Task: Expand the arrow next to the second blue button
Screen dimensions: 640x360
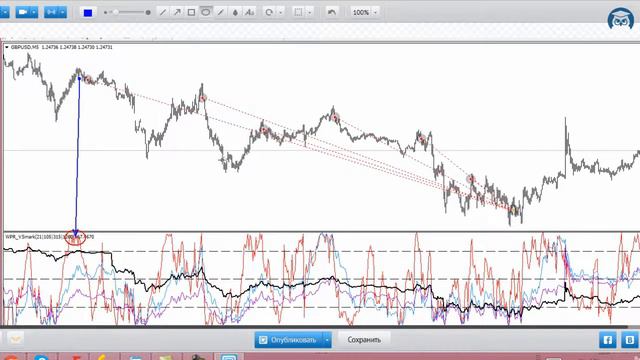Action: point(62,12)
